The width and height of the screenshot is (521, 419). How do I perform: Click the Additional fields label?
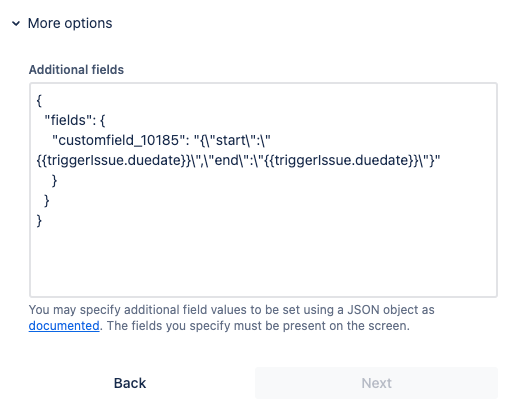(x=76, y=70)
